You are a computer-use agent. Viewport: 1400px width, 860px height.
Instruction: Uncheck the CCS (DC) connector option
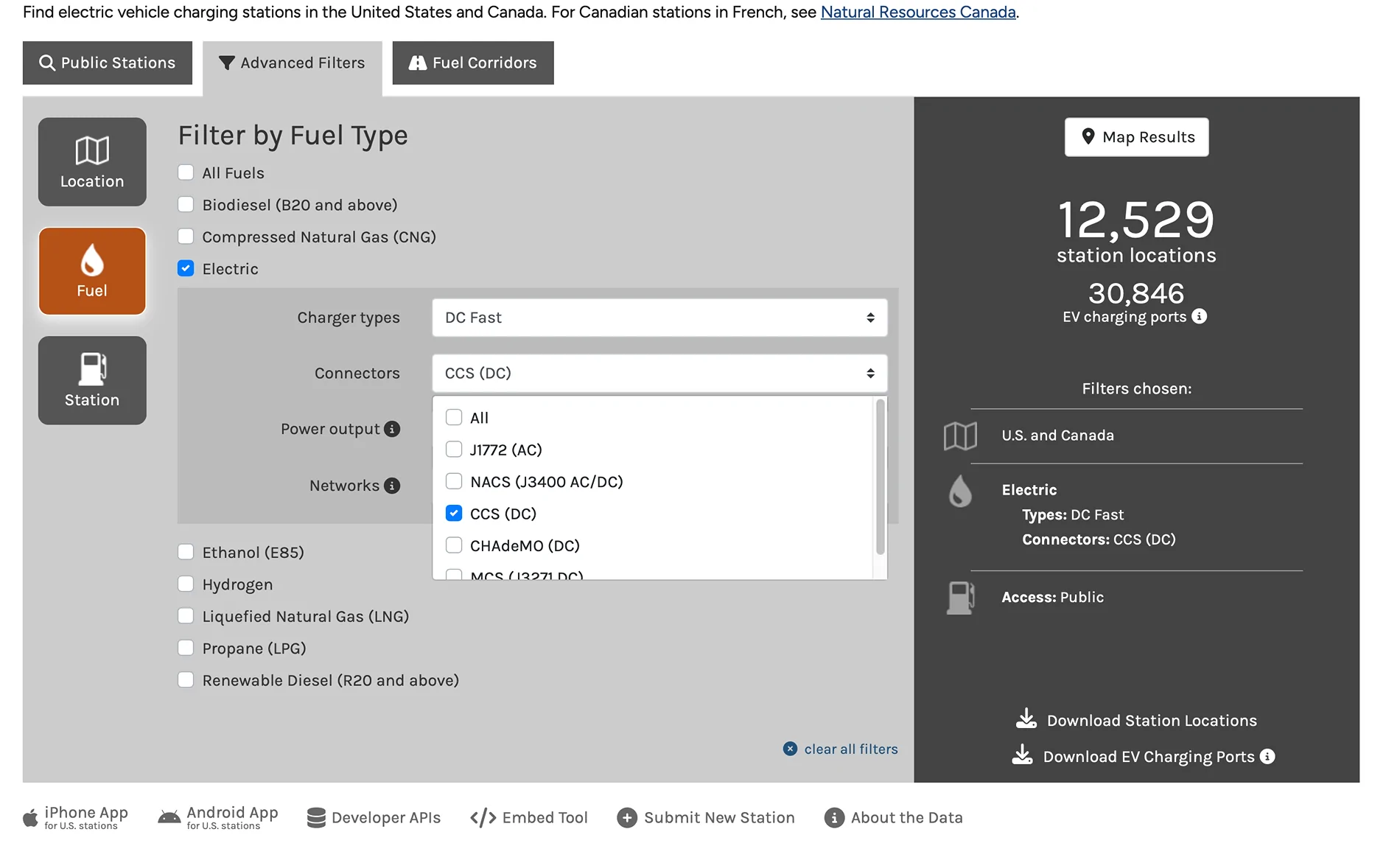(454, 513)
